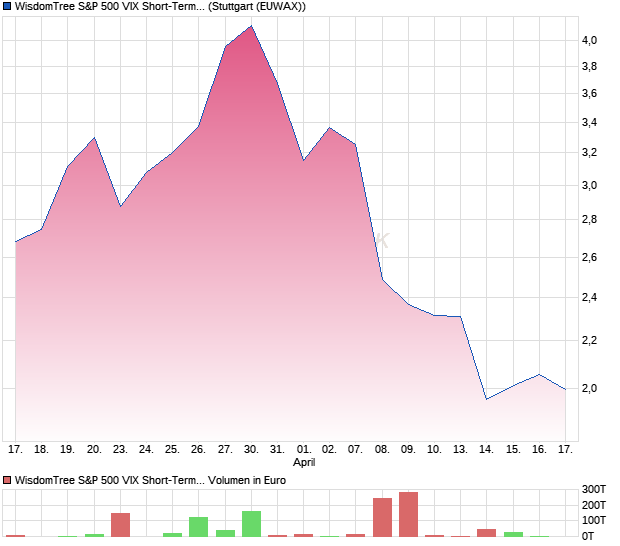Click the '200T' volume axis label
Image resolution: width=620 pixels, height=546 pixels.
pos(594,505)
